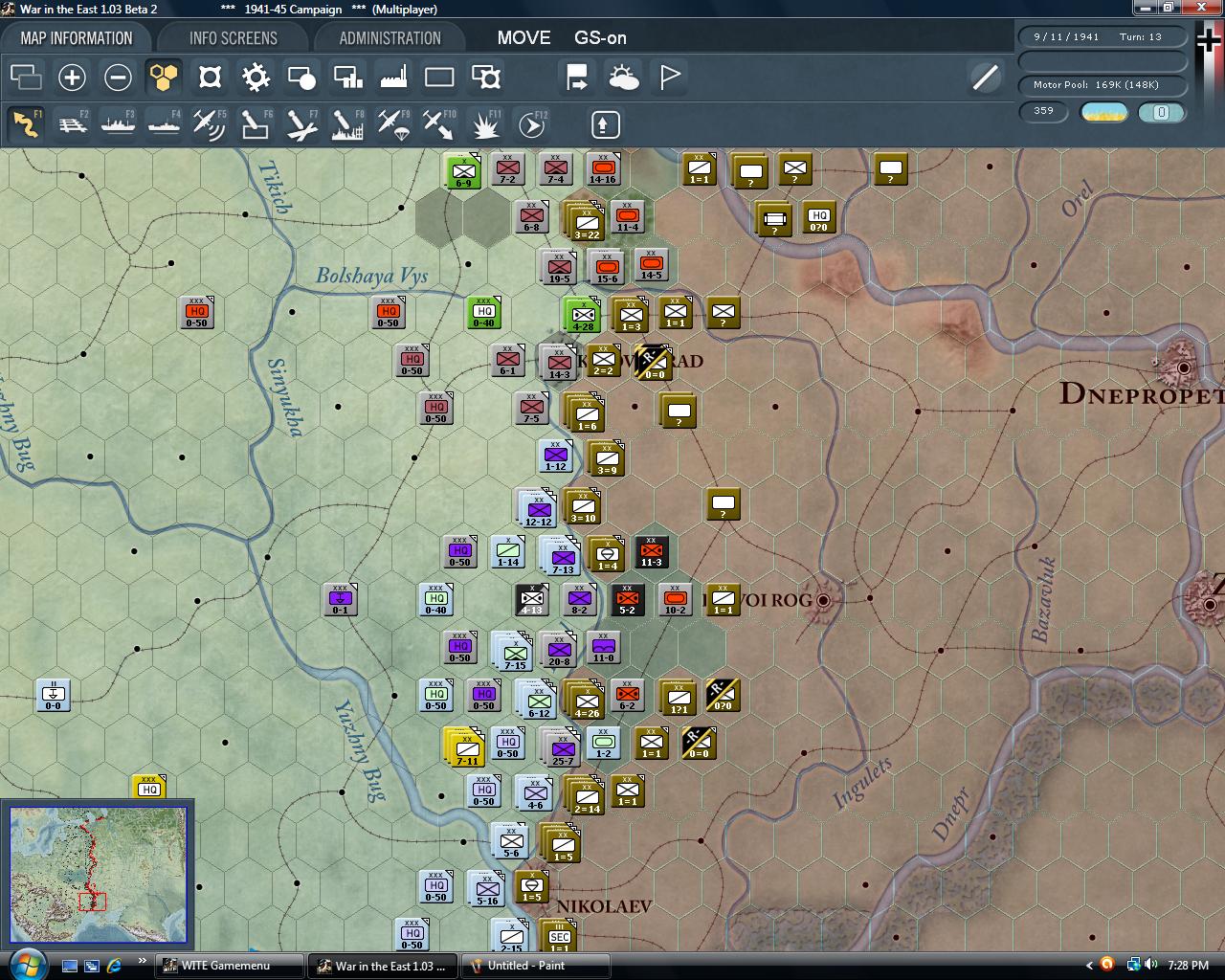Click the GS-on ground support label
The image size is (1225, 980).
click(600, 38)
